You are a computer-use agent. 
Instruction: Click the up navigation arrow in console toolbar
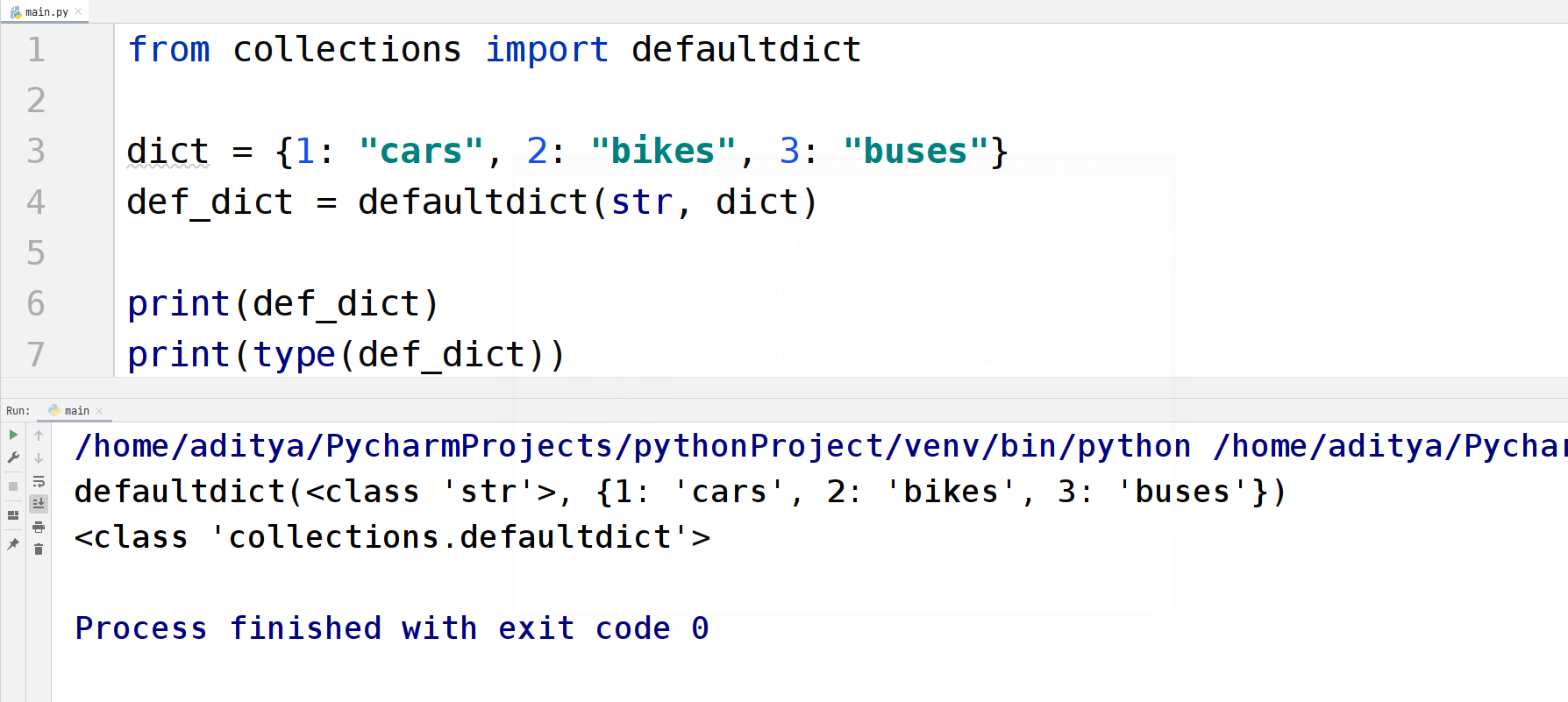(39, 435)
